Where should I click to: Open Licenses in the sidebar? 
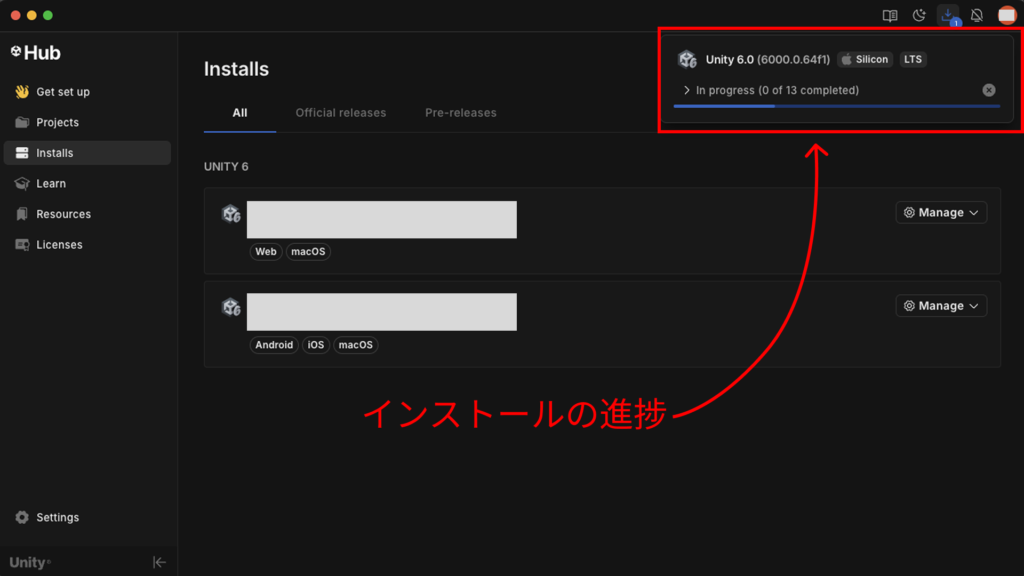[x=59, y=244]
